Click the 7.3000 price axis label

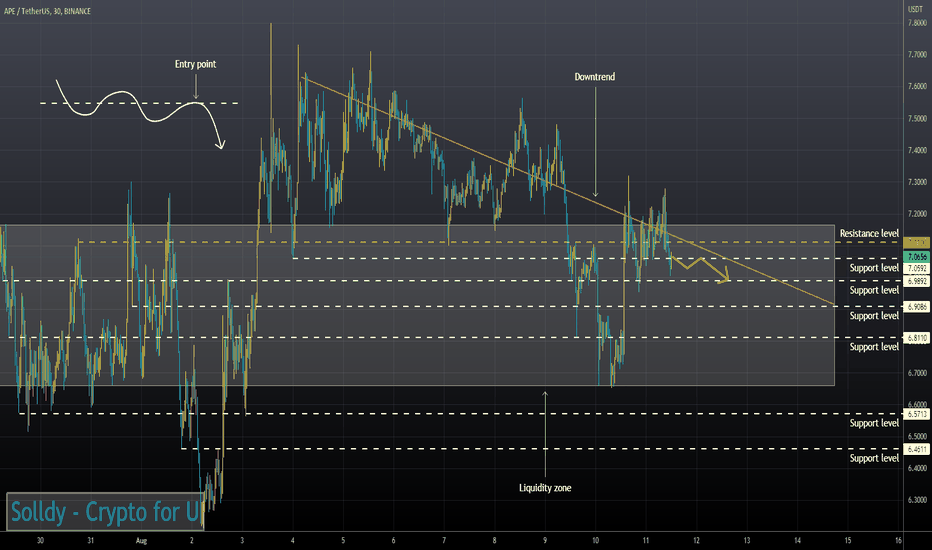[917, 182]
